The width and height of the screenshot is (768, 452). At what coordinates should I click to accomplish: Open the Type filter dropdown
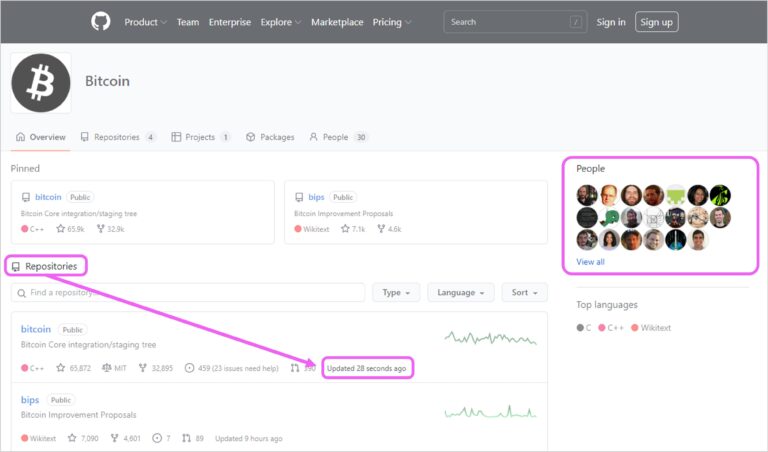(x=396, y=292)
